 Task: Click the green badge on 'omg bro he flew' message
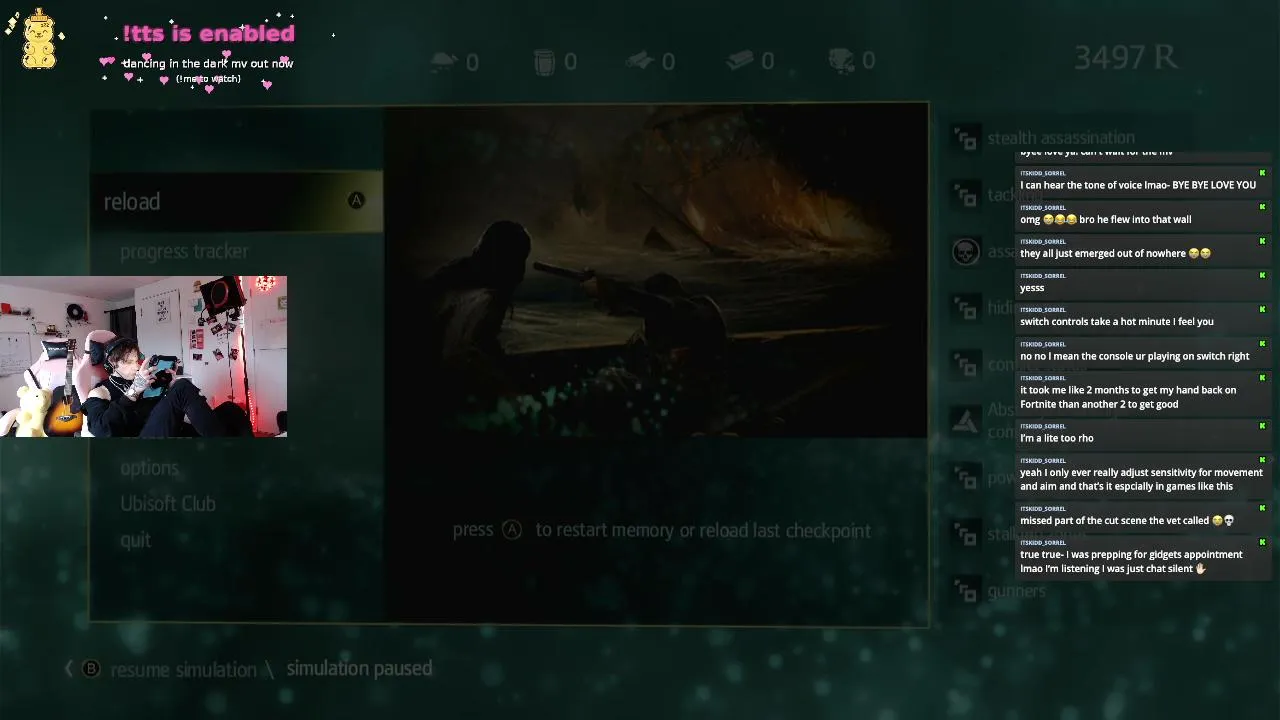click(1262, 207)
